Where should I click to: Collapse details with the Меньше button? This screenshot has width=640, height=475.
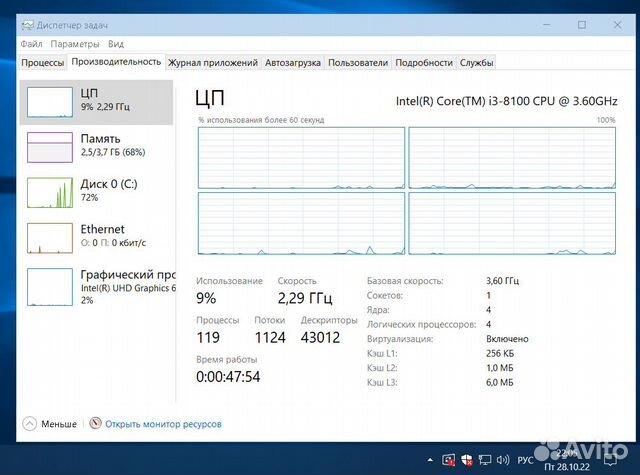coord(50,424)
